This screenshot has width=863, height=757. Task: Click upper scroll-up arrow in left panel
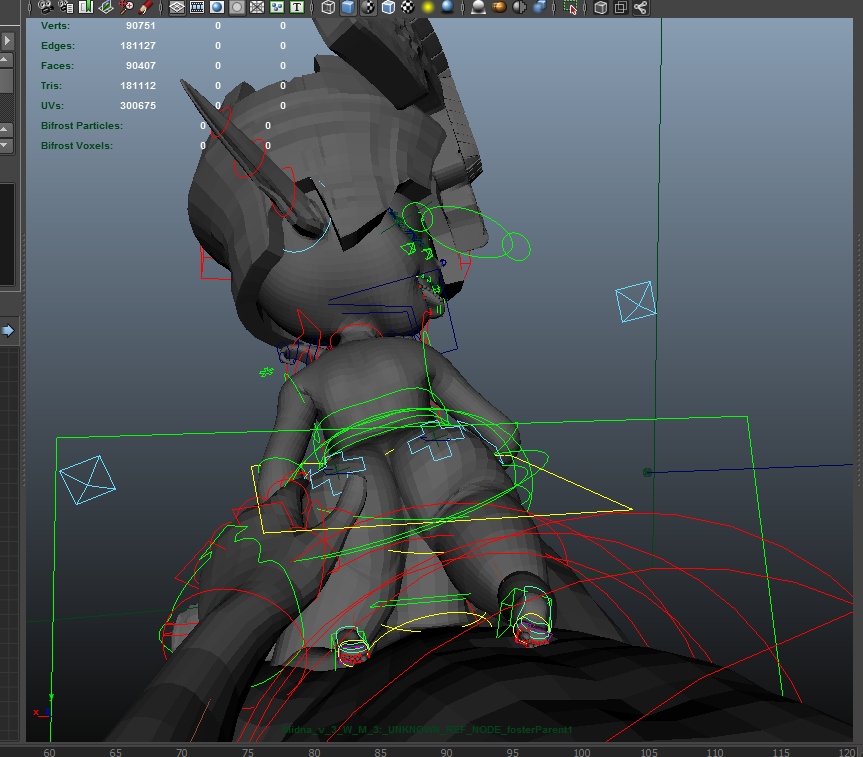[x=5, y=59]
